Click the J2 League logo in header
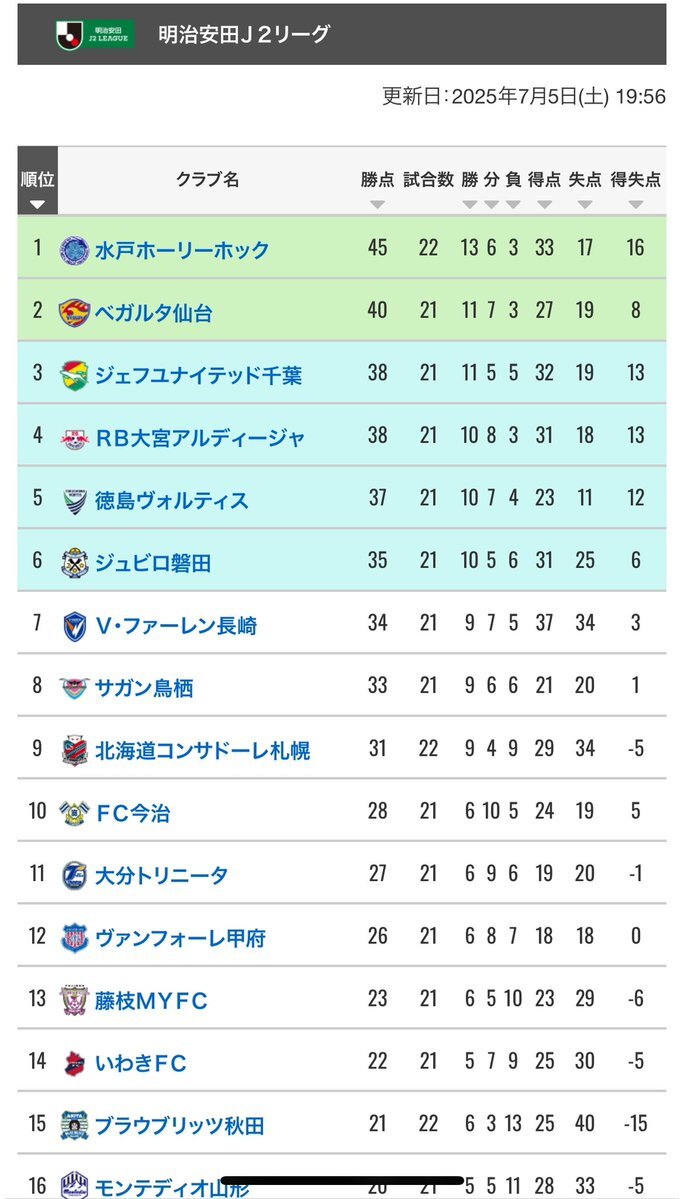The width and height of the screenshot is (684, 1199). (x=95, y=34)
